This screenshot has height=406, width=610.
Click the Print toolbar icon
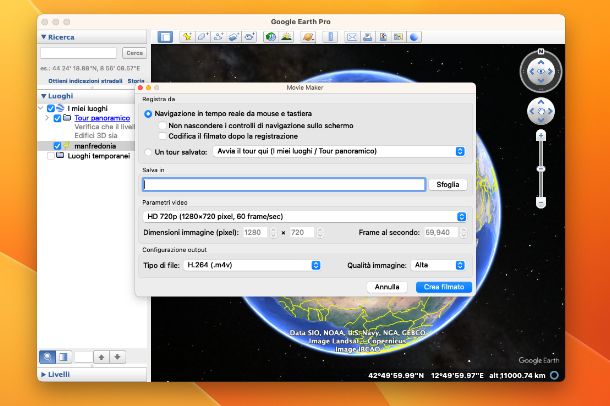click(x=367, y=37)
